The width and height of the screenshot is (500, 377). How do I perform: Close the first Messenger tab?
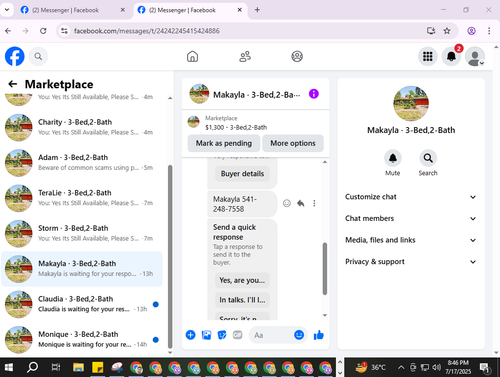(123, 10)
